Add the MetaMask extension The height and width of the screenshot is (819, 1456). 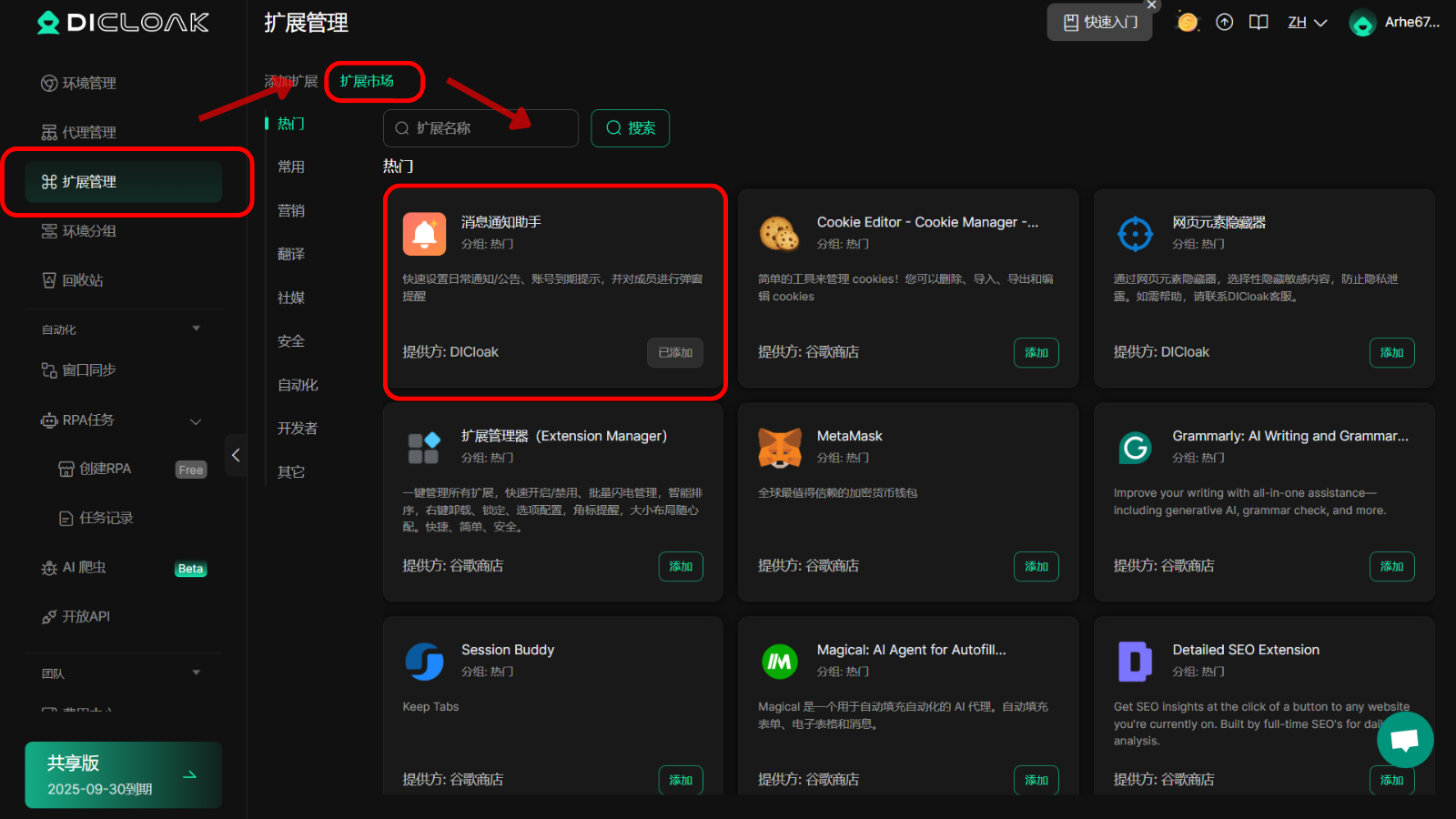coord(1036,567)
